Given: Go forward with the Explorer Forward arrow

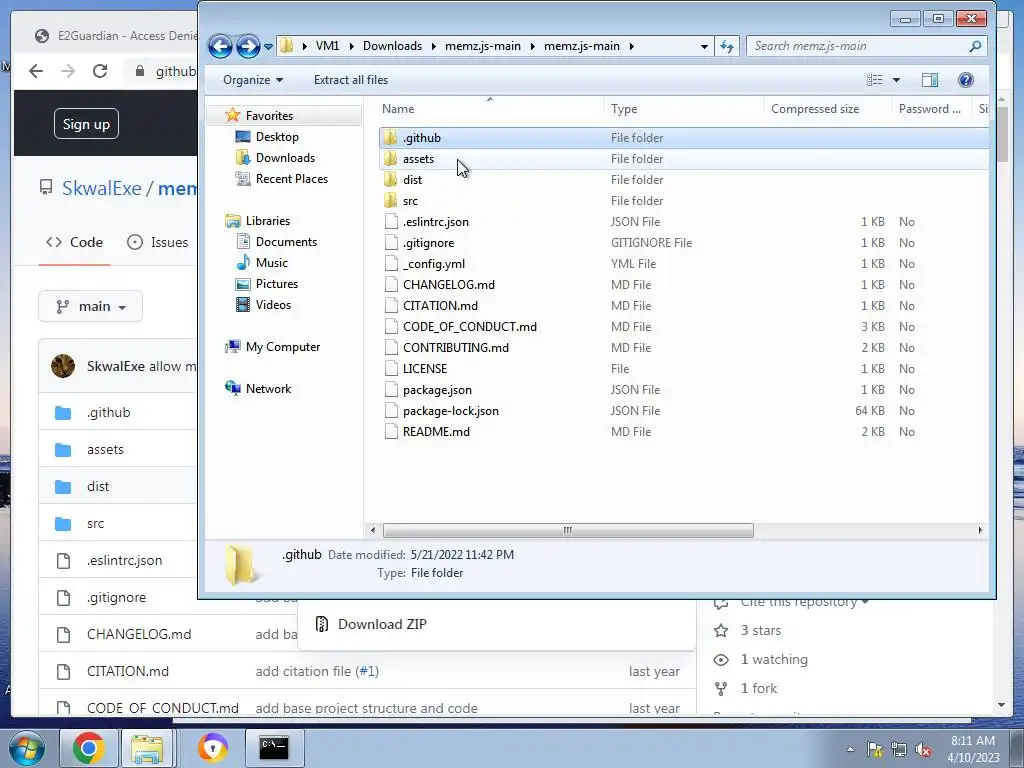Looking at the screenshot, I should [x=248, y=46].
